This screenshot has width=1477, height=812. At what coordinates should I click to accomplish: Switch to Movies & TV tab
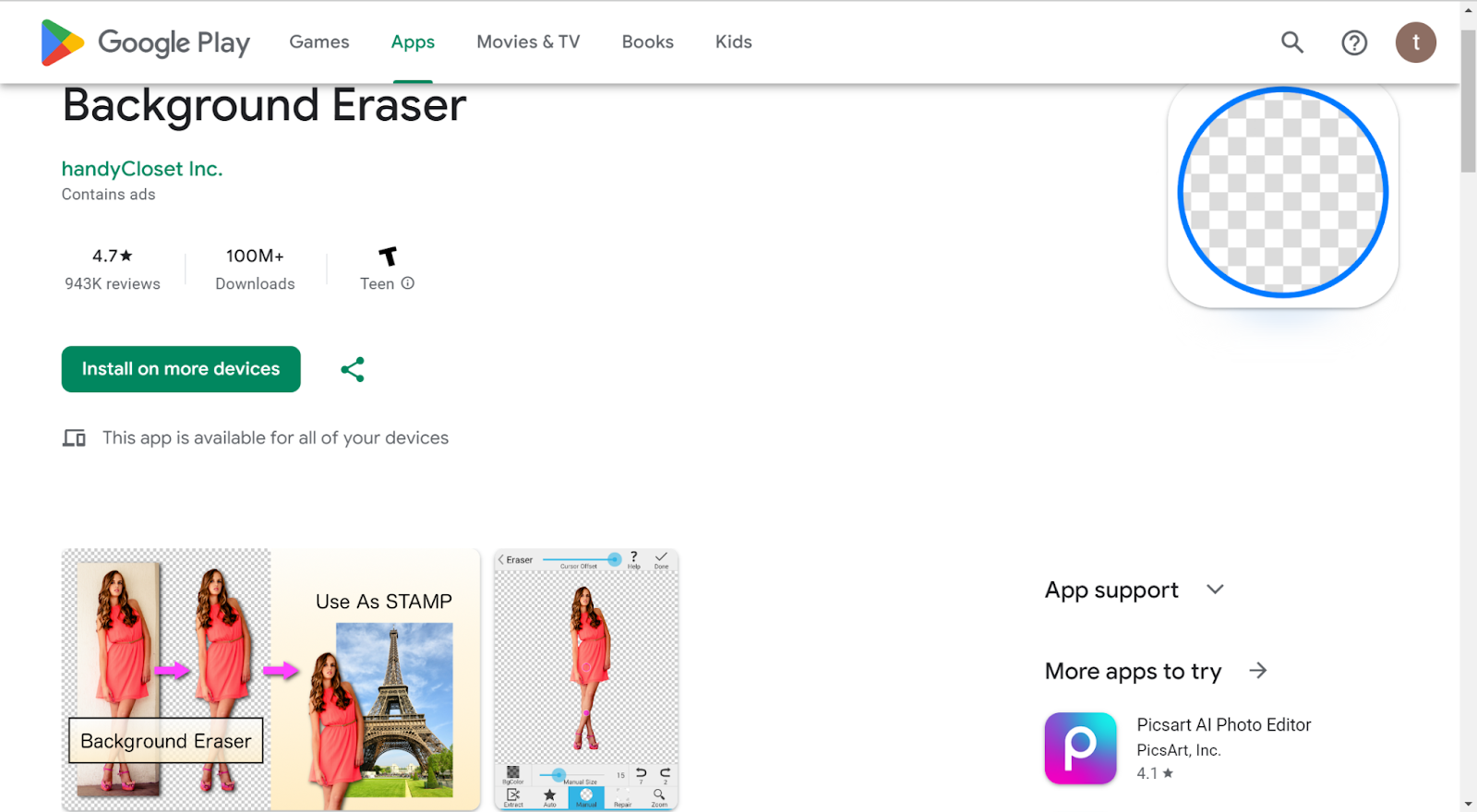click(528, 42)
